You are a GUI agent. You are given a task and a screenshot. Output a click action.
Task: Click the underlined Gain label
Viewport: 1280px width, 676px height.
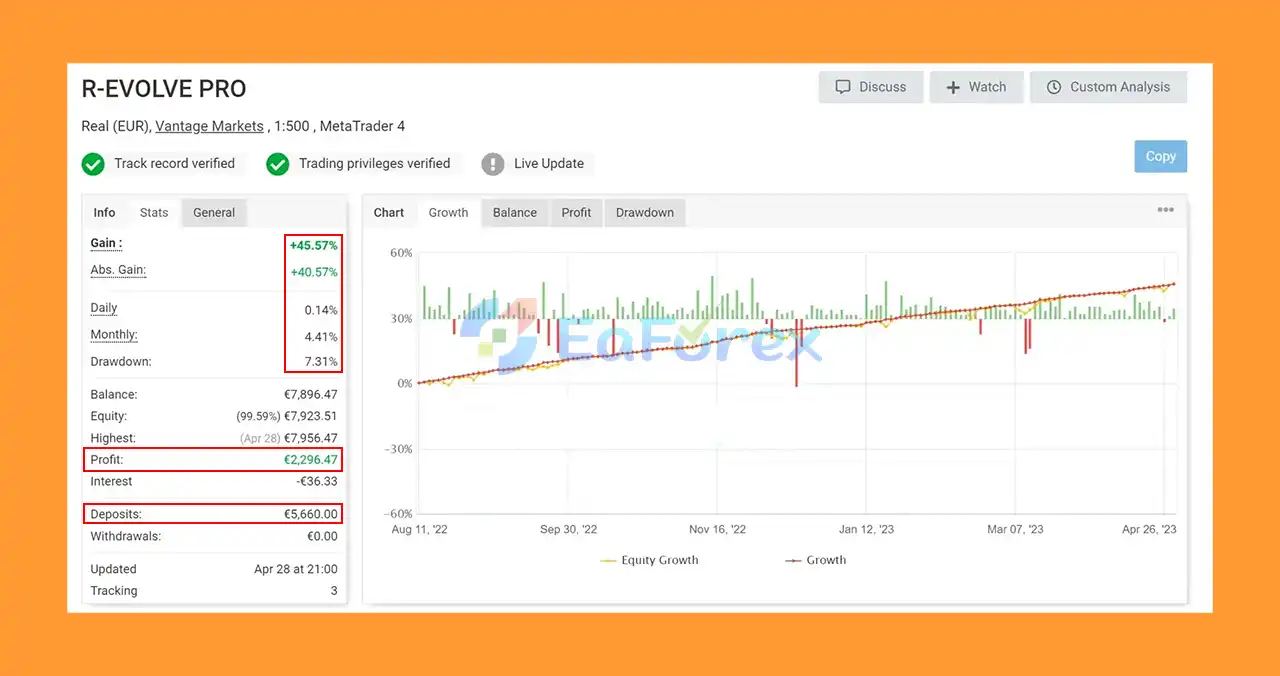106,243
